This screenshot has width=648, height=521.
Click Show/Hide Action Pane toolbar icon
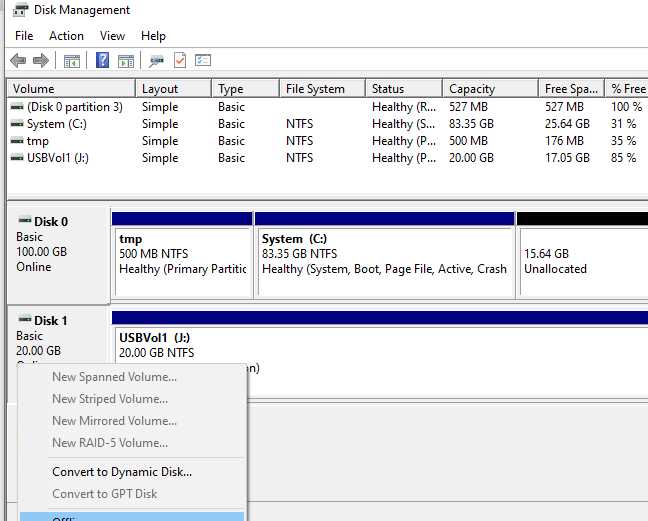[126, 61]
